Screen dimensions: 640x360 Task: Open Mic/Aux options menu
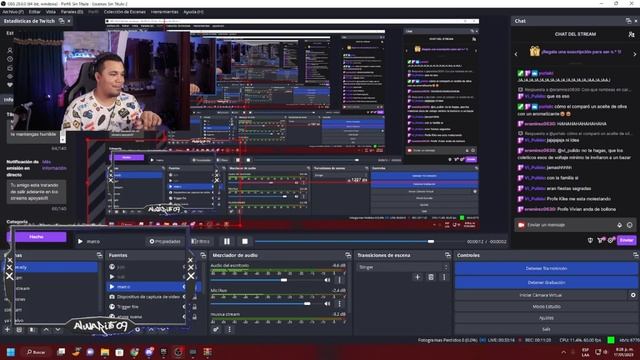tap(339, 304)
